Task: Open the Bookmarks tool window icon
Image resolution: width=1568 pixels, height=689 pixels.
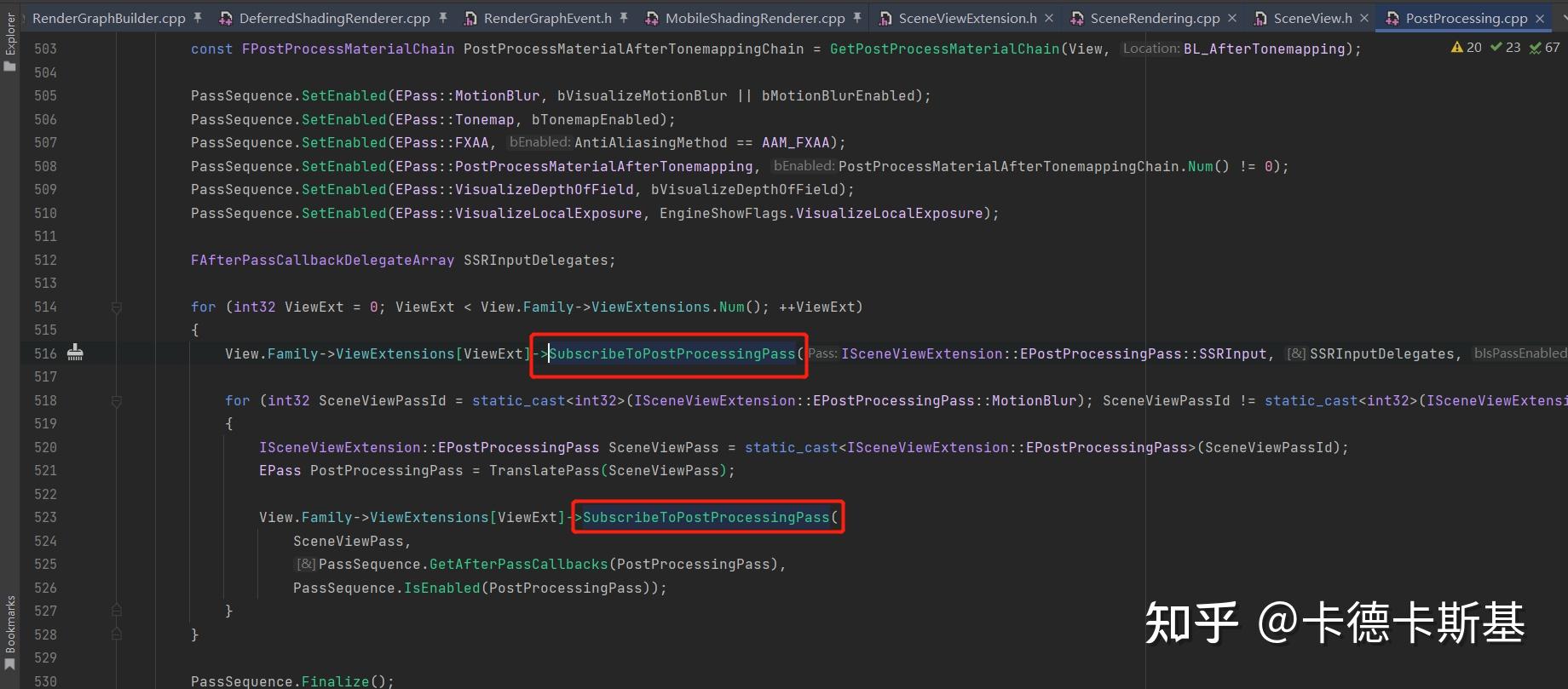Action: coord(10,663)
